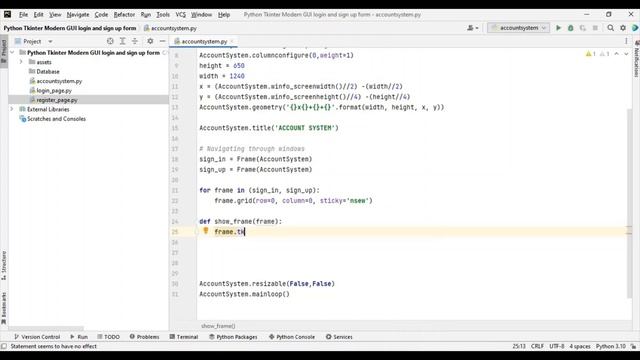Close the accountsystem.py editor tab
Image resolution: width=640 pixels, height=360 pixels.
pyautogui.click(x=232, y=41)
